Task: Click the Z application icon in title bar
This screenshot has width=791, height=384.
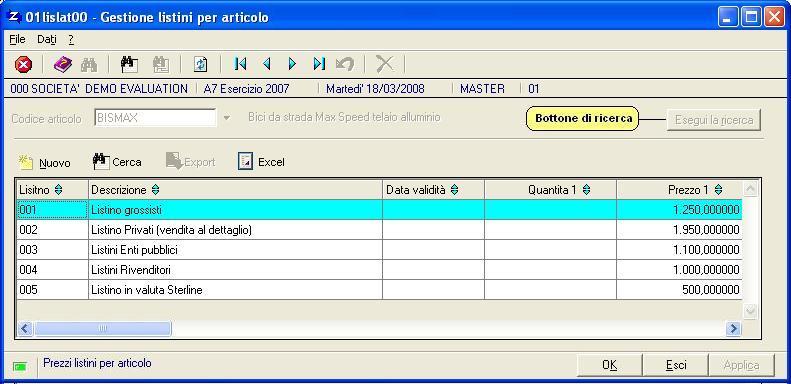Action: pyautogui.click(x=14, y=17)
